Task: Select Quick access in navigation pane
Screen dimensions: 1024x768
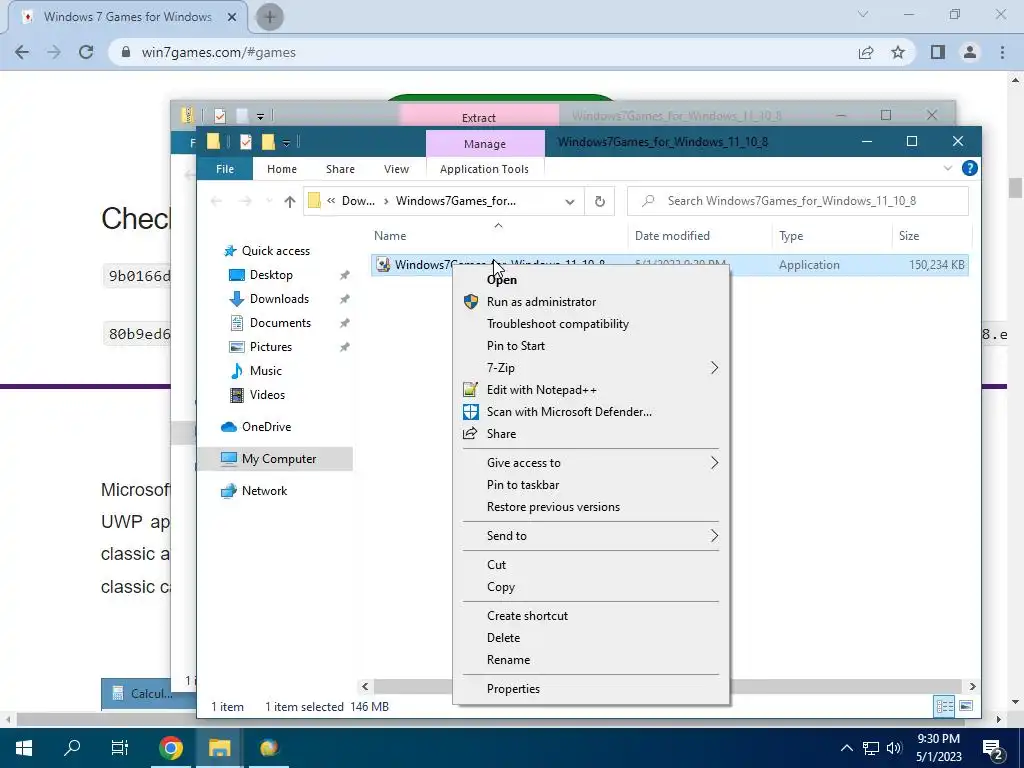Action: (x=276, y=251)
